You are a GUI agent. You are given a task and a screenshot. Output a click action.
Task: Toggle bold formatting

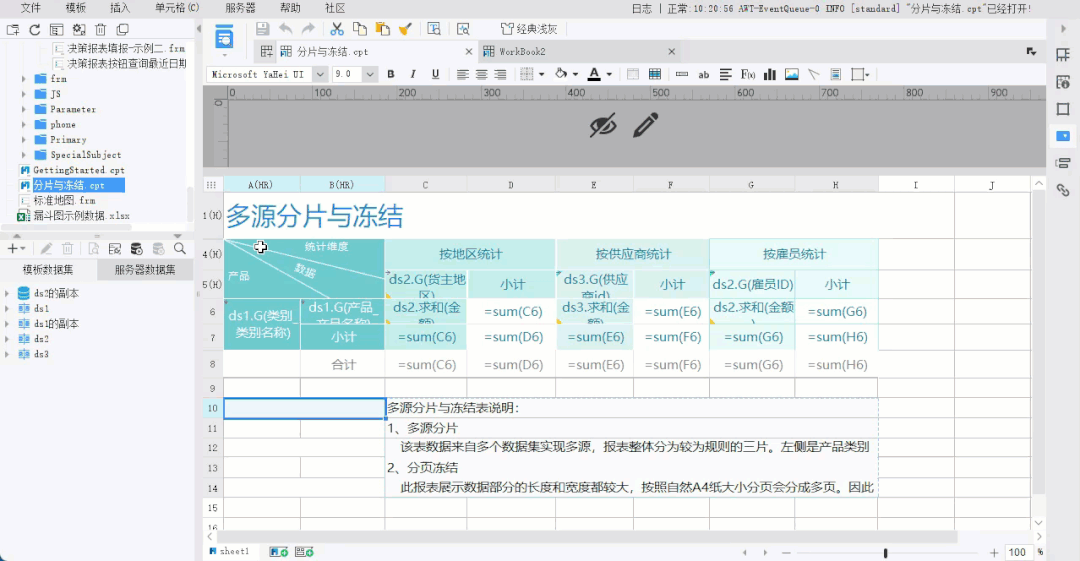(391, 74)
